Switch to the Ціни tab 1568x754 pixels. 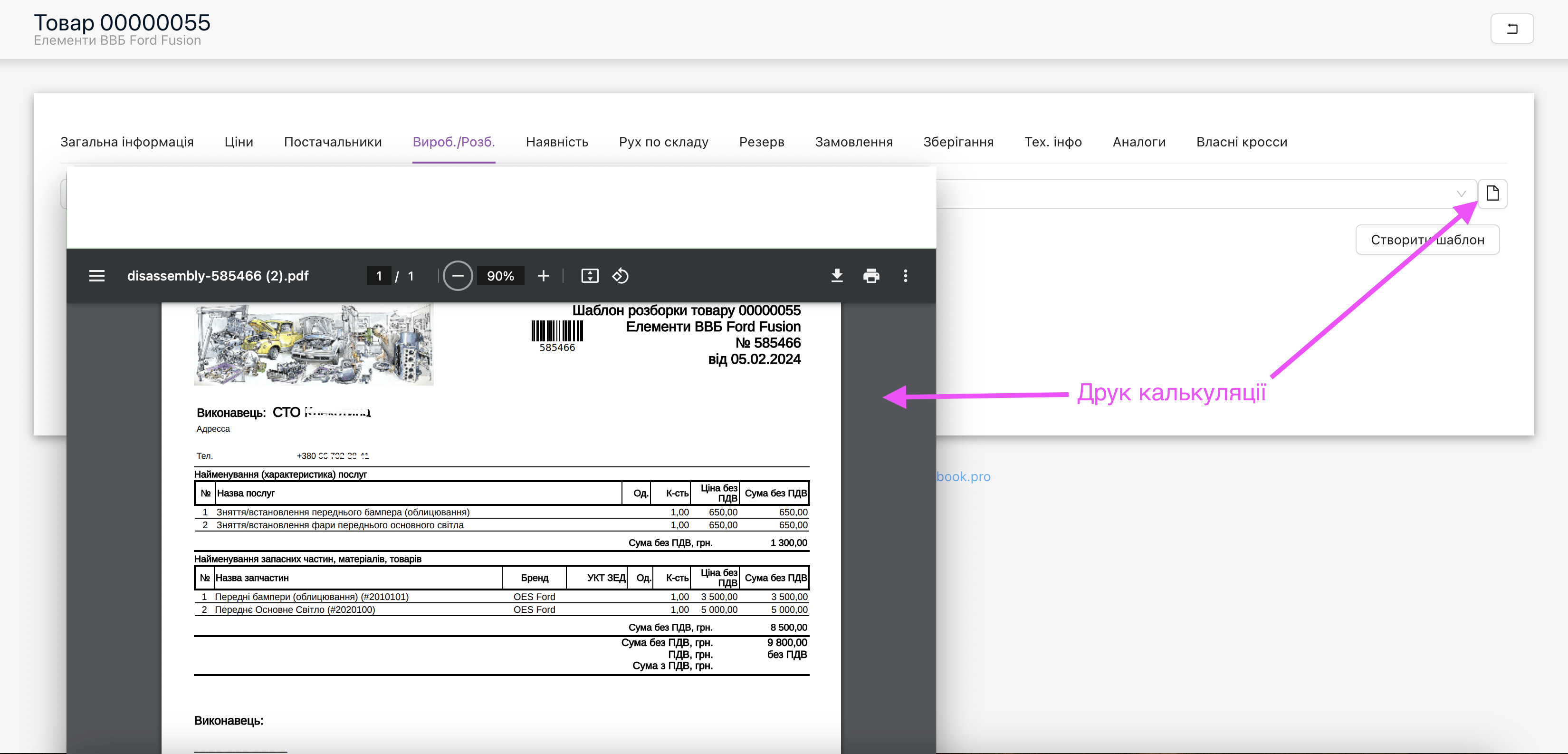pyautogui.click(x=239, y=142)
